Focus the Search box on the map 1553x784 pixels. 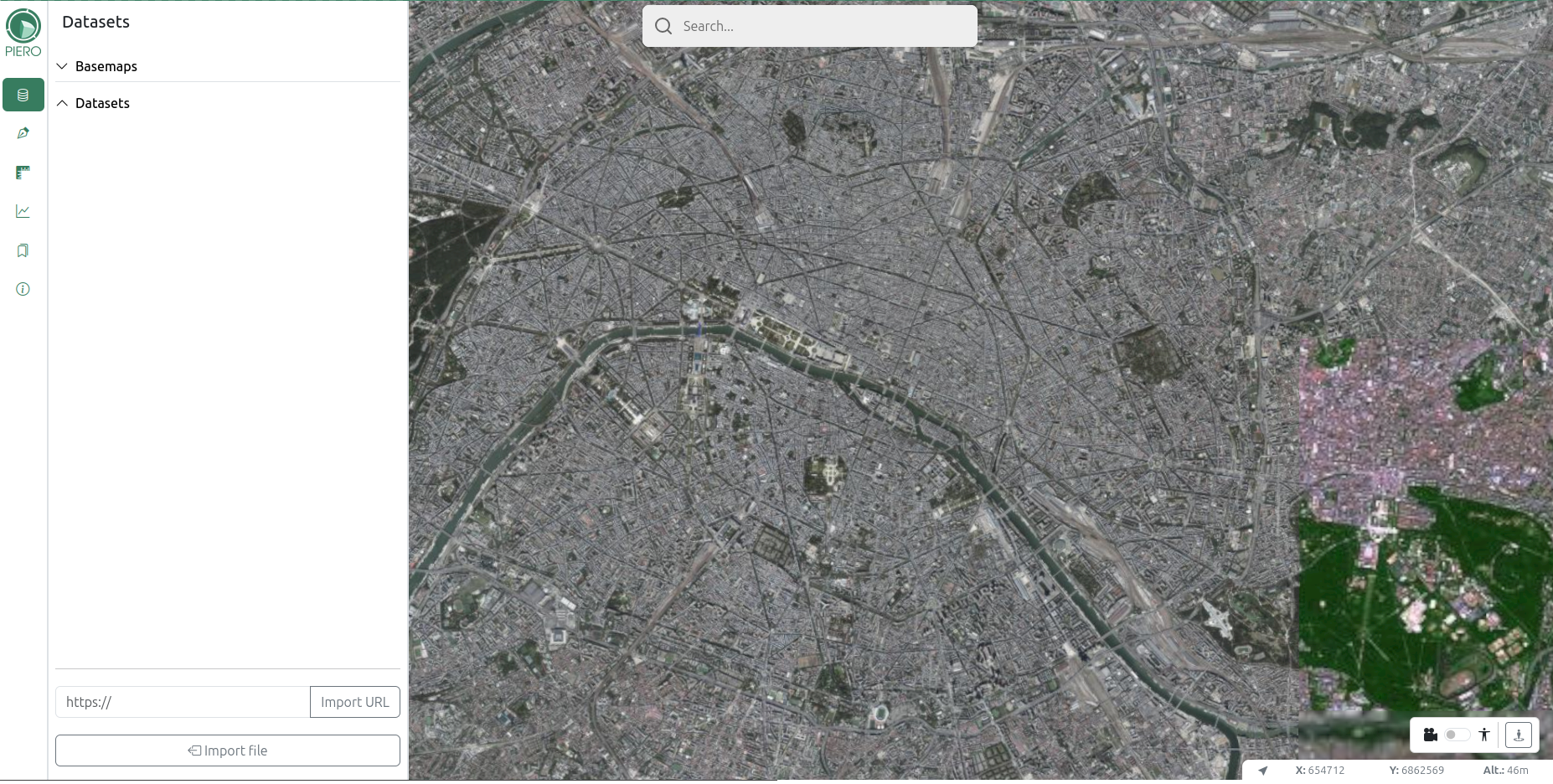pyautogui.click(x=810, y=26)
